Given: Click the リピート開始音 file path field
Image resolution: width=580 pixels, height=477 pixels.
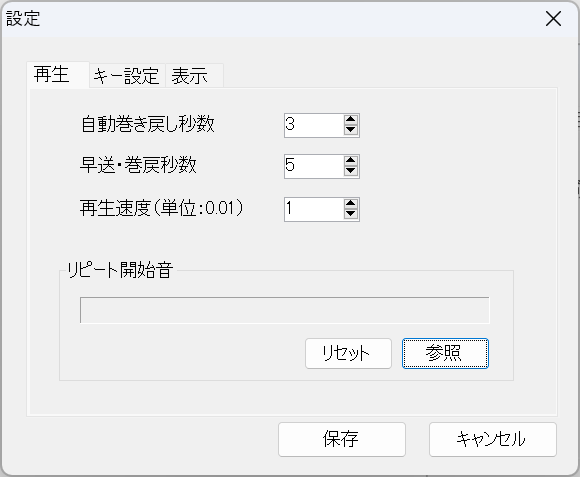Looking at the screenshot, I should click(285, 310).
